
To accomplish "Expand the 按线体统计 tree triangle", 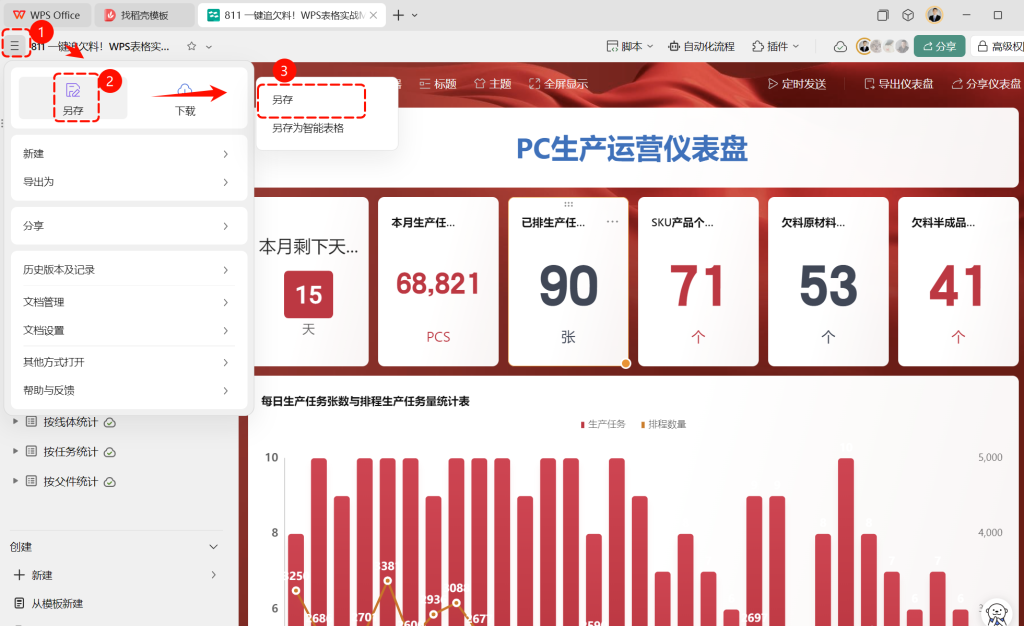I will click(15, 422).
